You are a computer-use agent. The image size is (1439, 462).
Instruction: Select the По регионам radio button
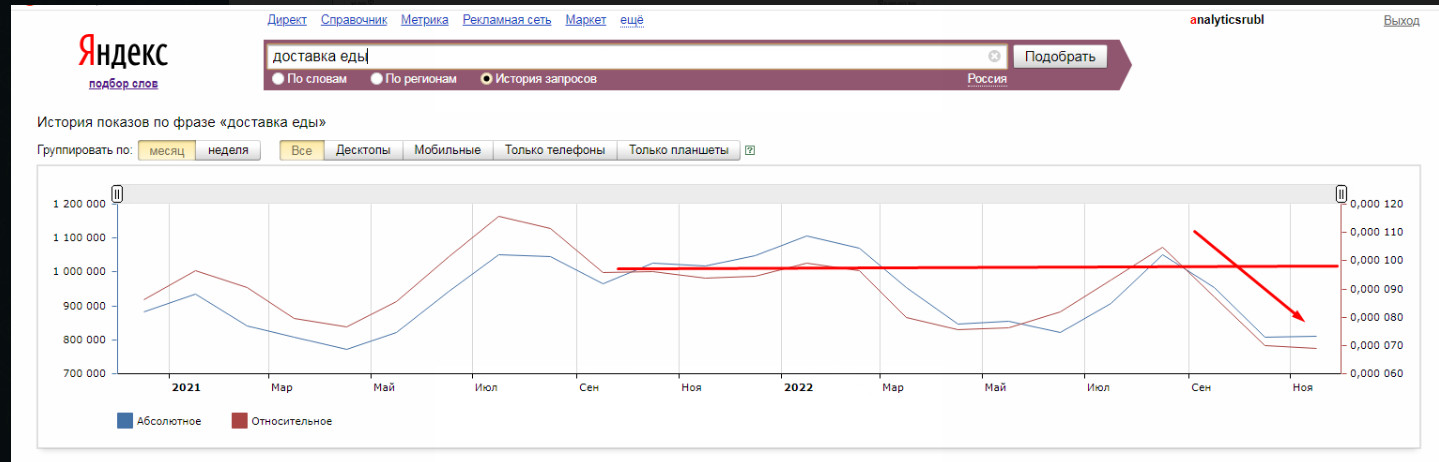pos(377,79)
